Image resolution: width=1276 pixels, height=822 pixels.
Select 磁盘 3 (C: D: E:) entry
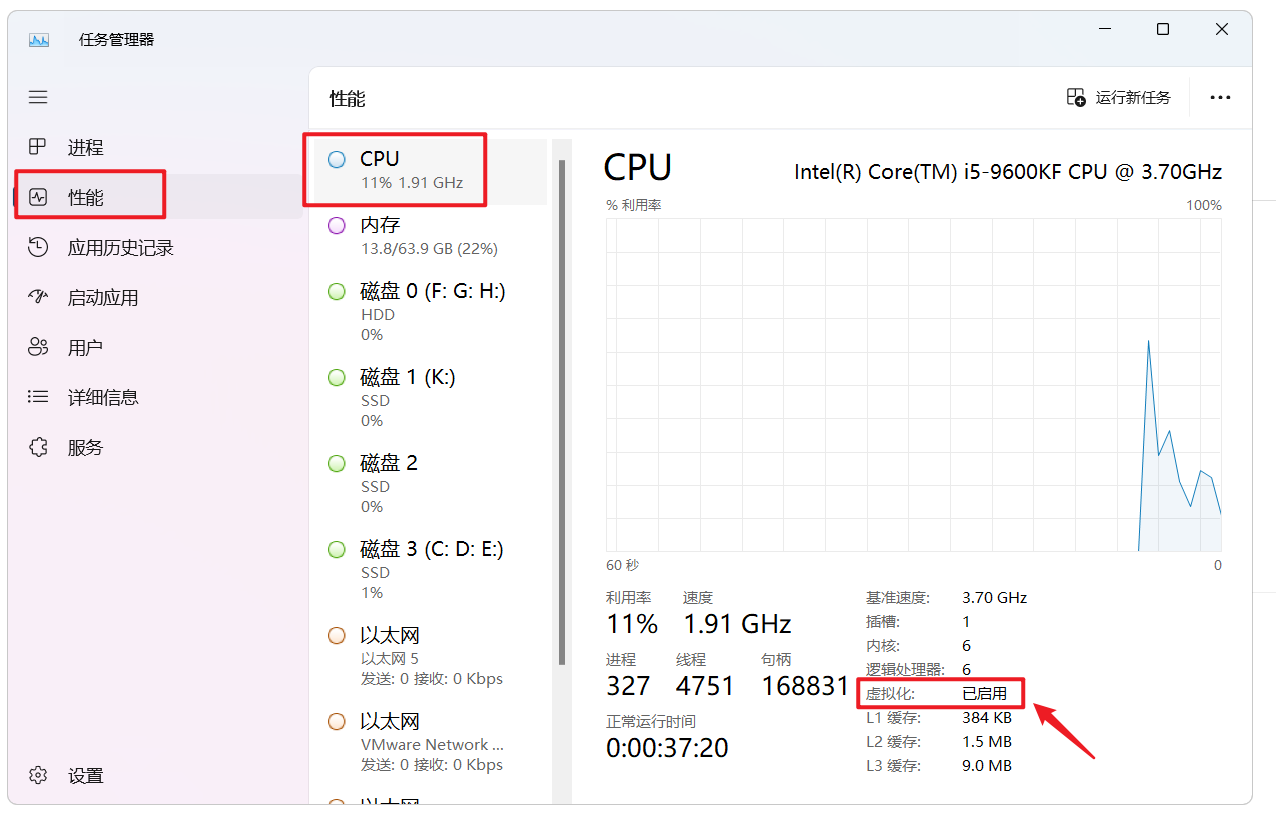tap(430, 570)
